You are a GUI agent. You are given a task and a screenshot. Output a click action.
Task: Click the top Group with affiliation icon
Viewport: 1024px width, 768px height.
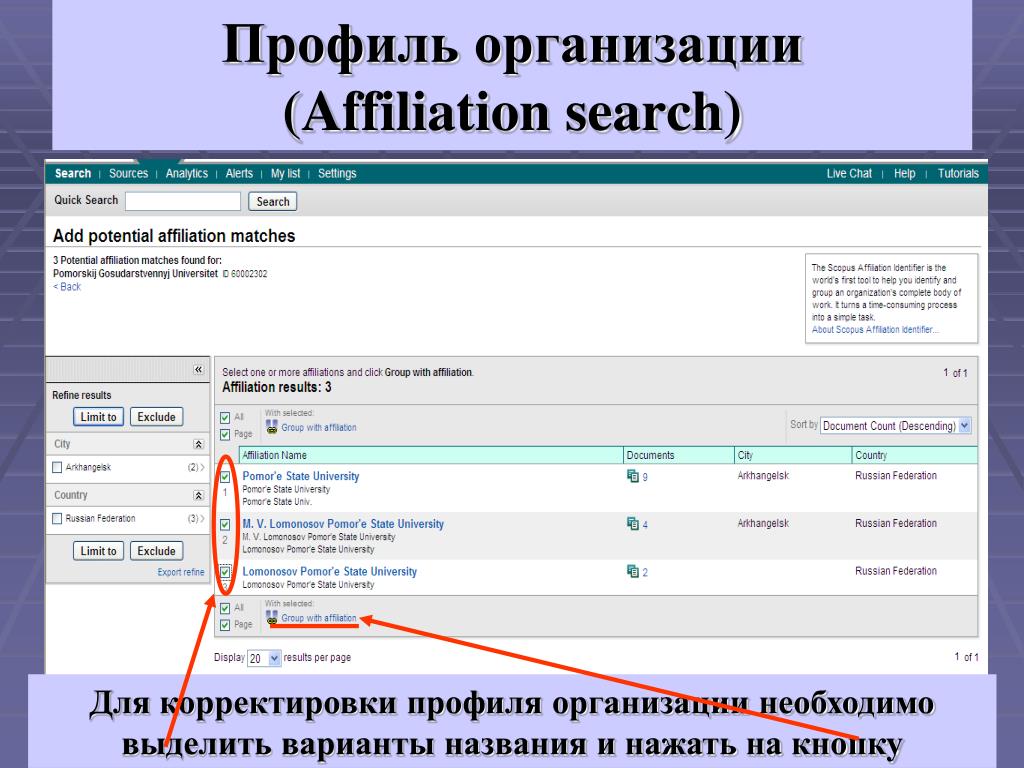pyautogui.click(x=272, y=427)
